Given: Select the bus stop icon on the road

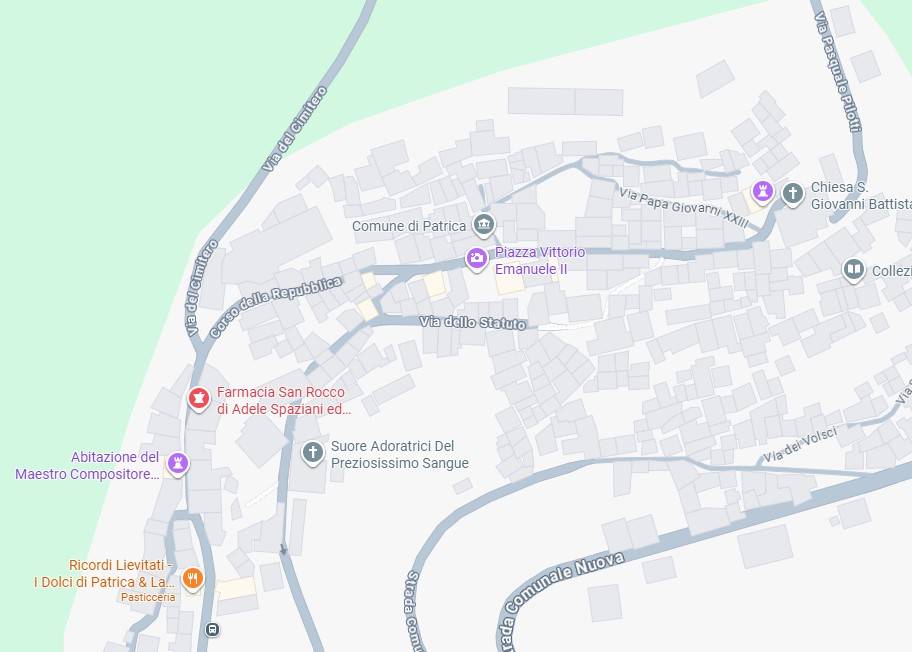Looking at the screenshot, I should click(x=212, y=629).
